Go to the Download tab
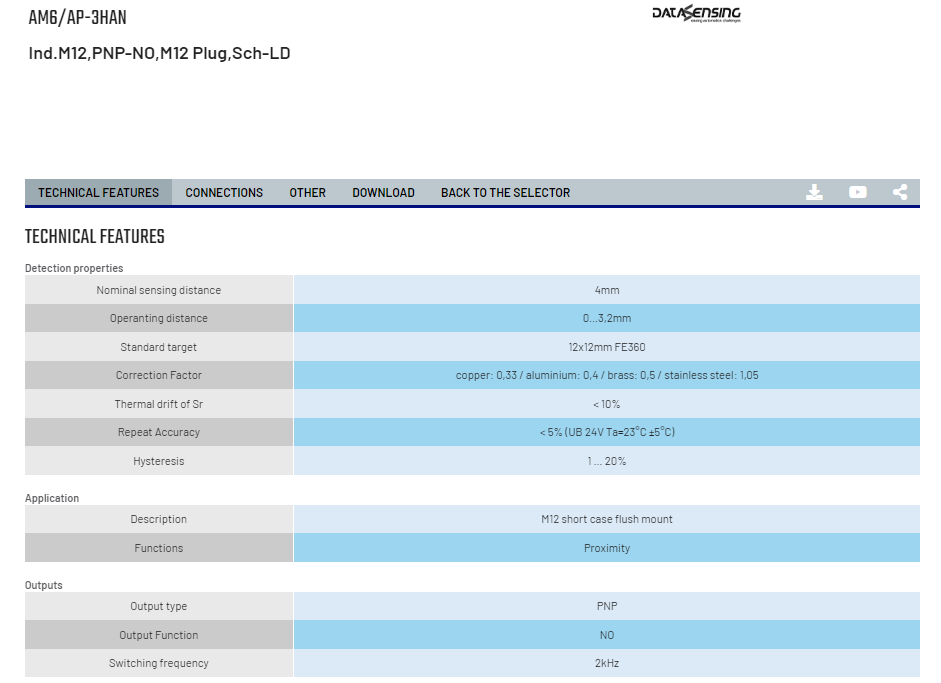 coord(383,193)
